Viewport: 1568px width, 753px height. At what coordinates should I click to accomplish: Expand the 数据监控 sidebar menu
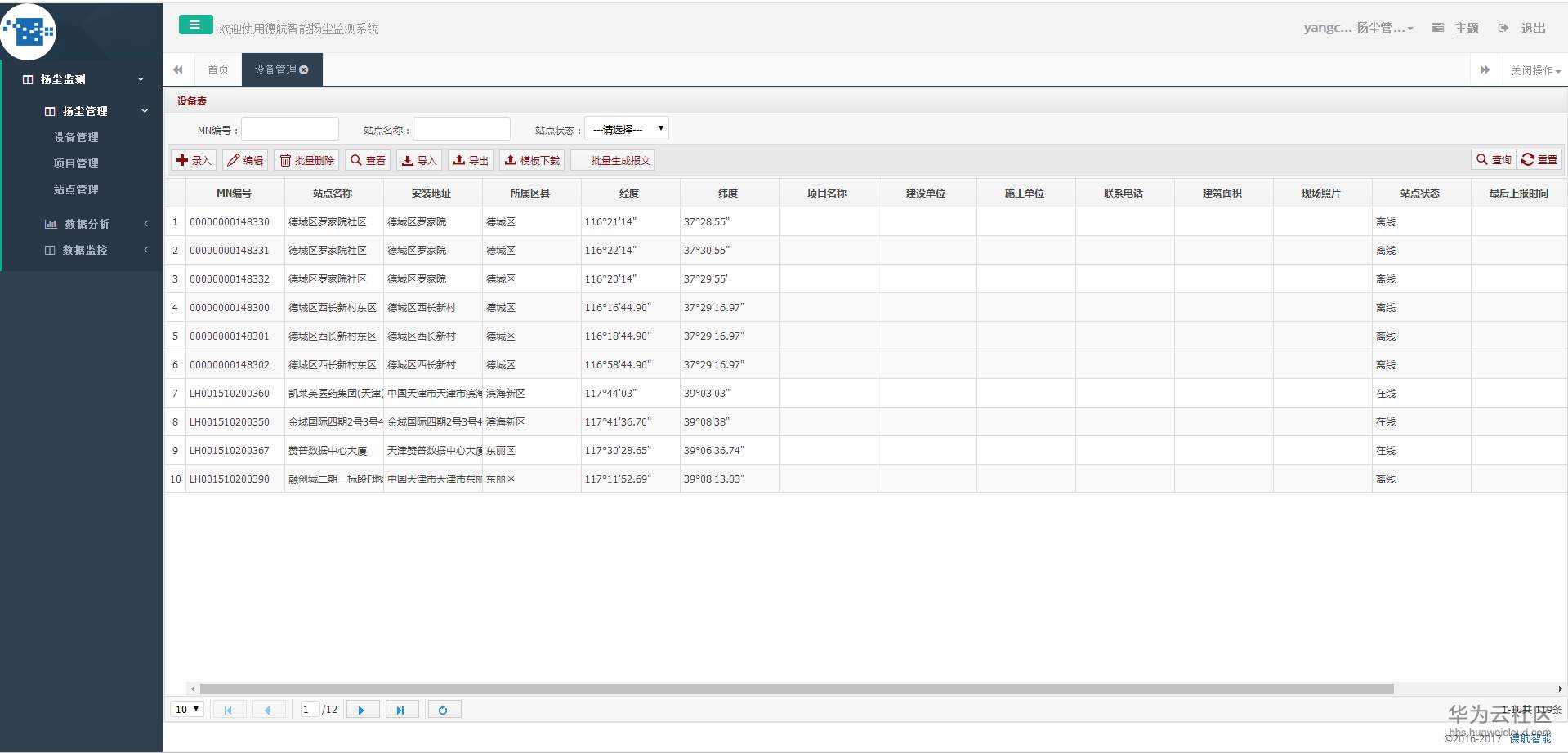pos(96,250)
